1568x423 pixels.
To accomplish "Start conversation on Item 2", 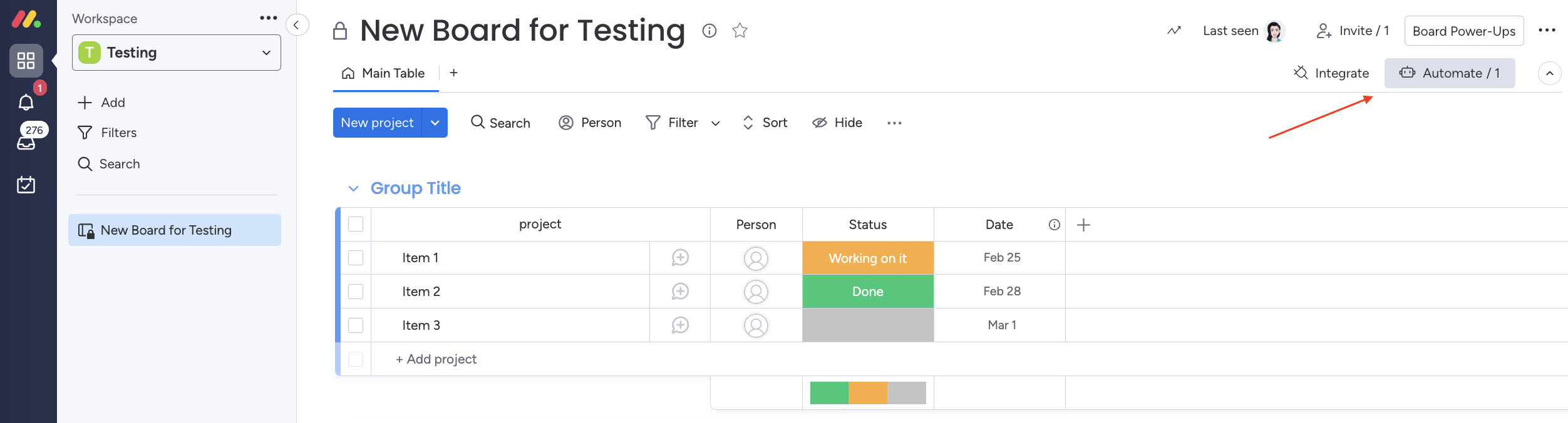I will click(680, 292).
